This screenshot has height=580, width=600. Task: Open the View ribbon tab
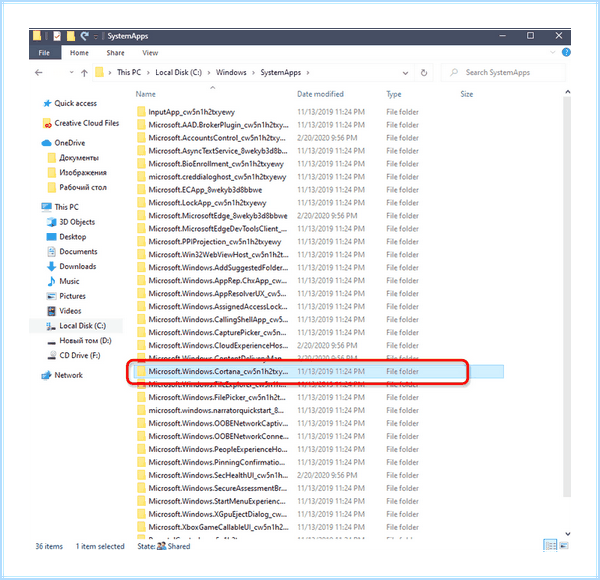(x=150, y=53)
